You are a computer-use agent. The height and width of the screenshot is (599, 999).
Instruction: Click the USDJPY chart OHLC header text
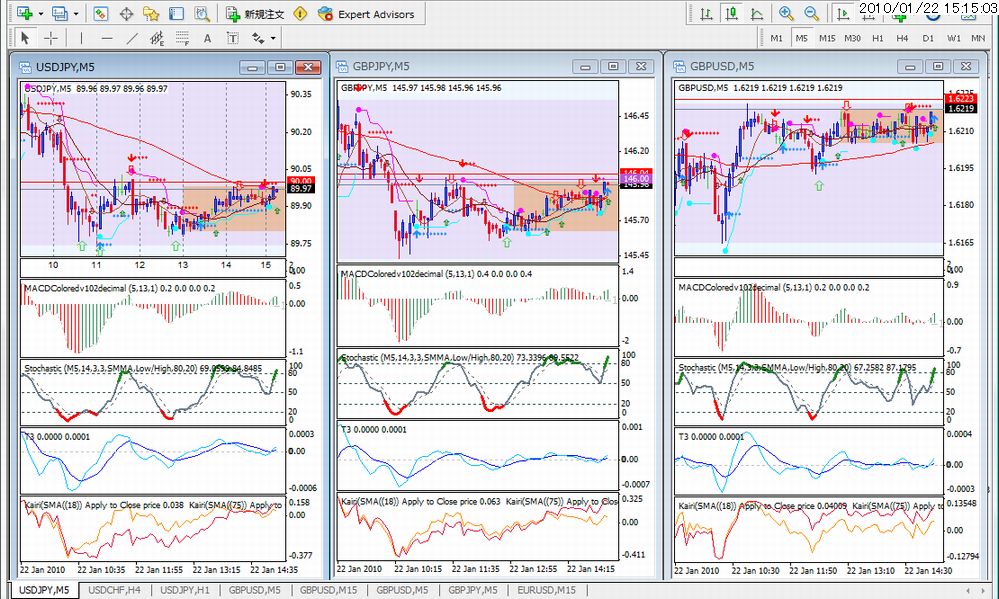(x=96, y=89)
